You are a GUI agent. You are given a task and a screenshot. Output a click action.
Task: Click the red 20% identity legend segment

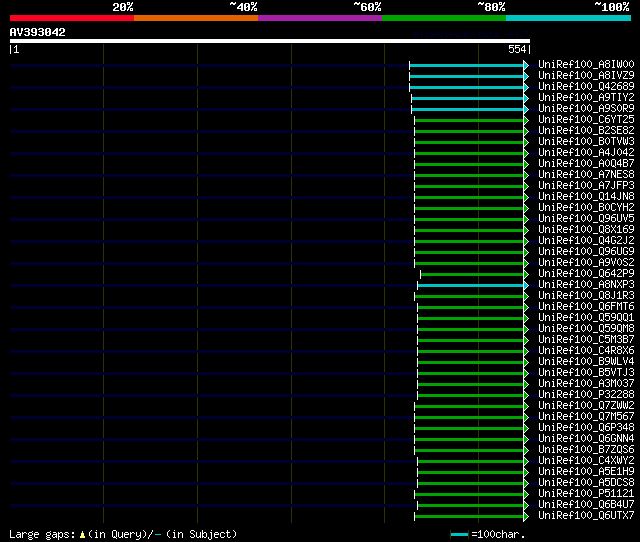(x=72, y=18)
